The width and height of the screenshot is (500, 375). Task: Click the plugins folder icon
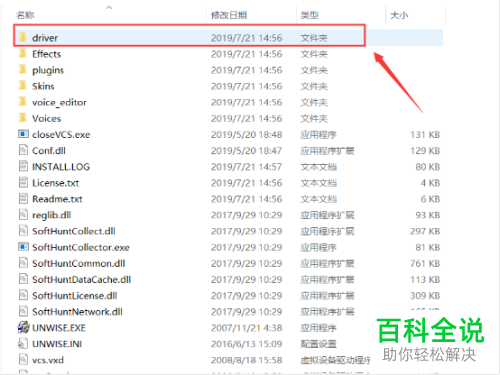pyautogui.click(x=23, y=70)
